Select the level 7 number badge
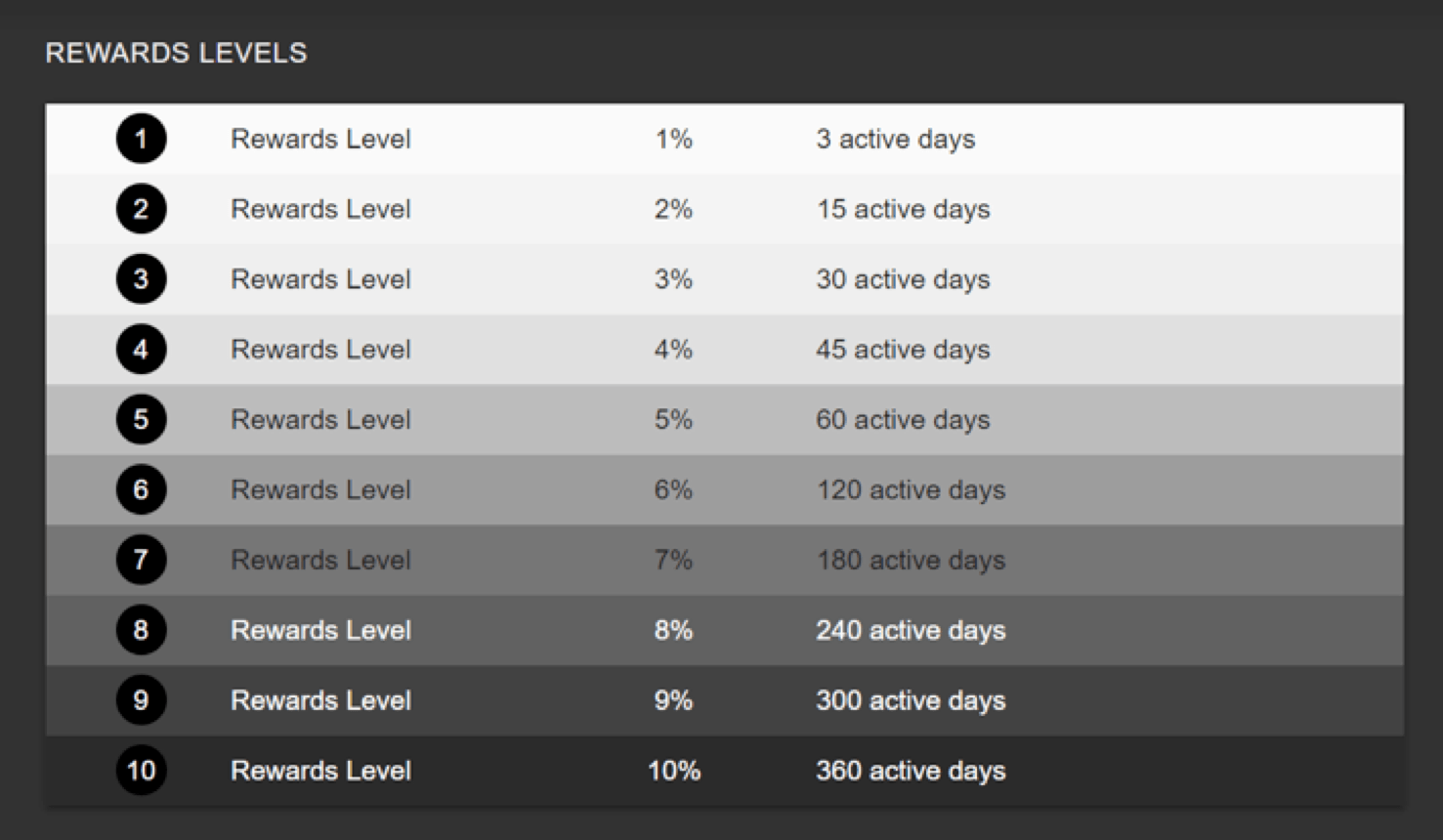1443x840 pixels. tap(141, 560)
